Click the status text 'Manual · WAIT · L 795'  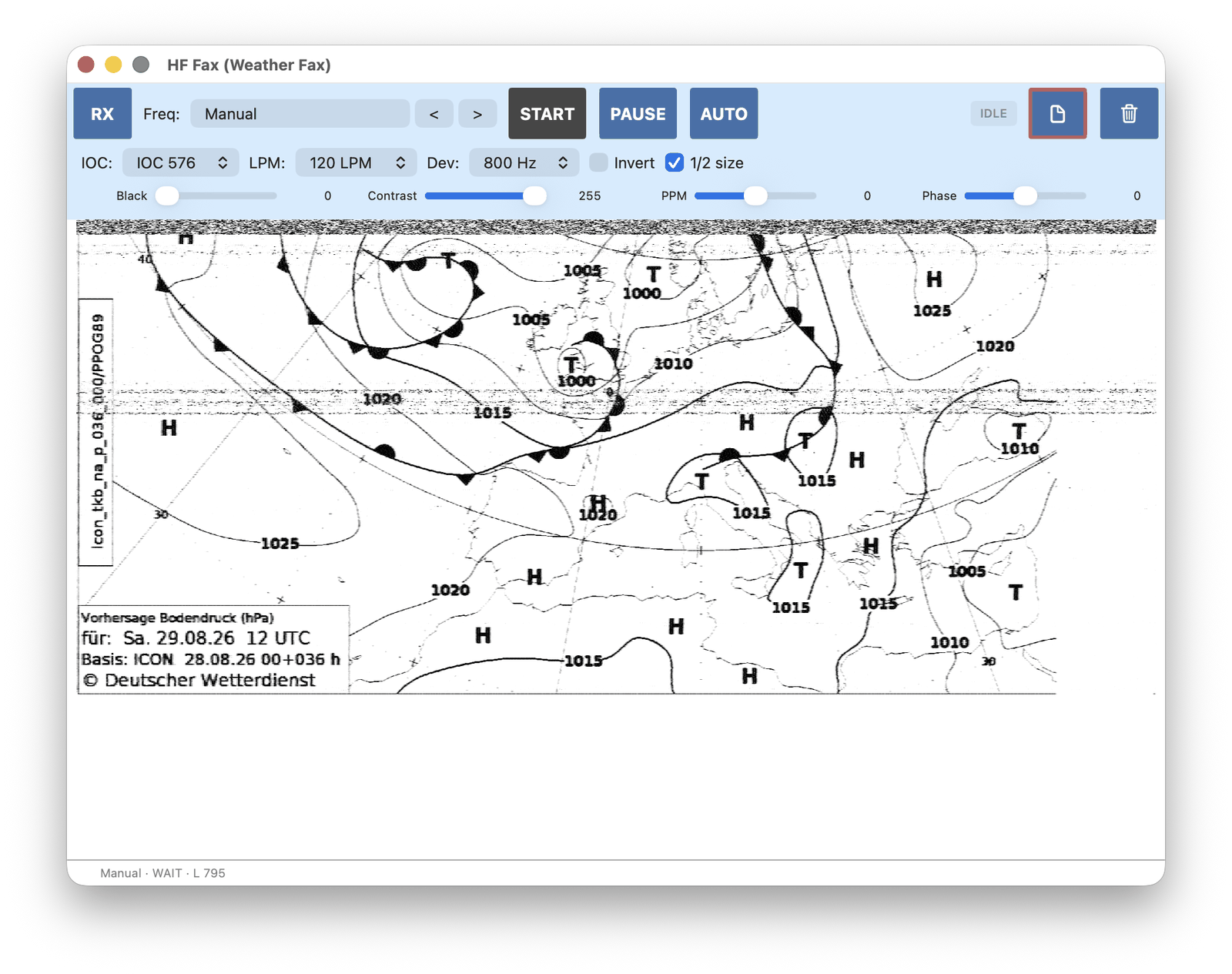[162, 873]
